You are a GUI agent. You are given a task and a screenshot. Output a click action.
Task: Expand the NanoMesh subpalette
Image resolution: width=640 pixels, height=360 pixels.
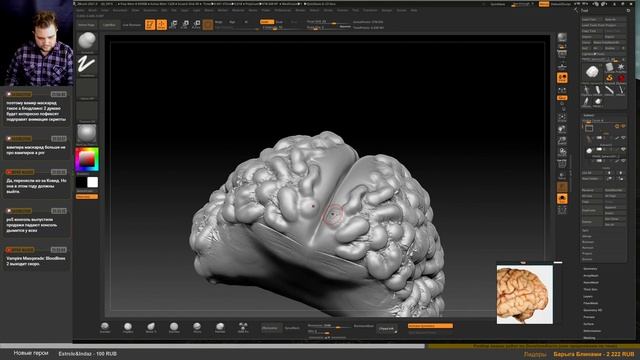coord(591,282)
